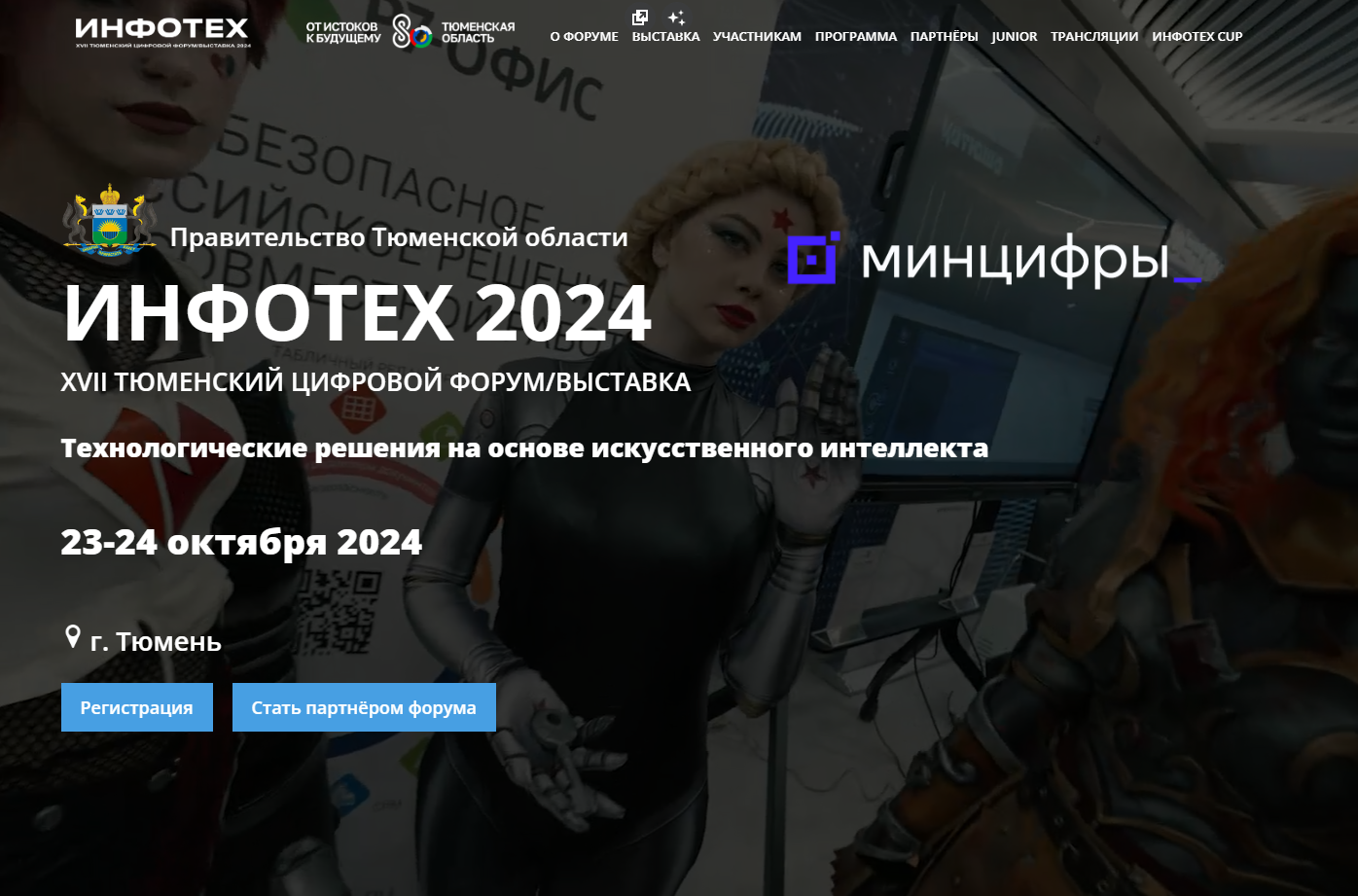
Task: Open the ВЫСТАВКА menu item
Action: (665, 37)
